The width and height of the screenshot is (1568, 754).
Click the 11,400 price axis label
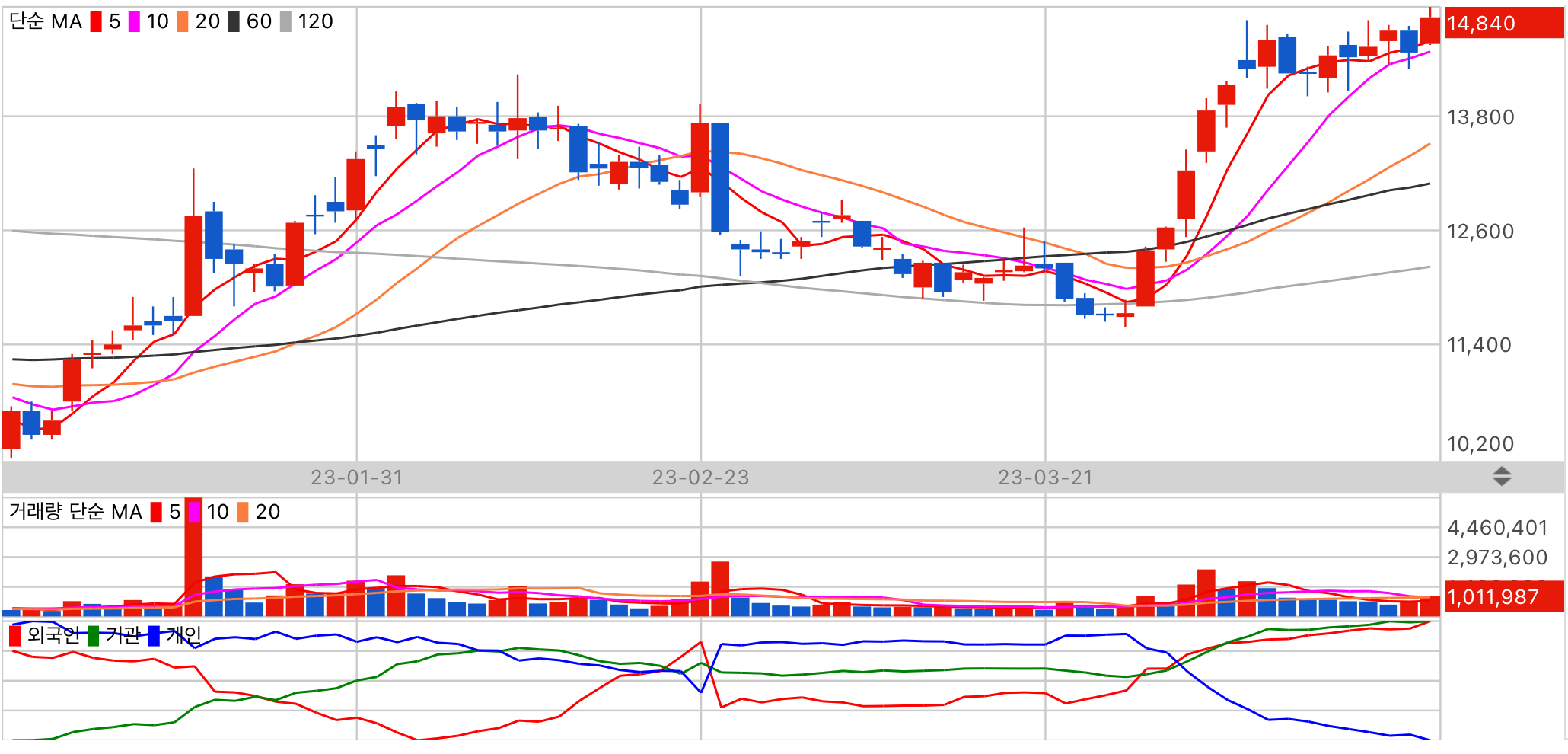click(x=1479, y=345)
